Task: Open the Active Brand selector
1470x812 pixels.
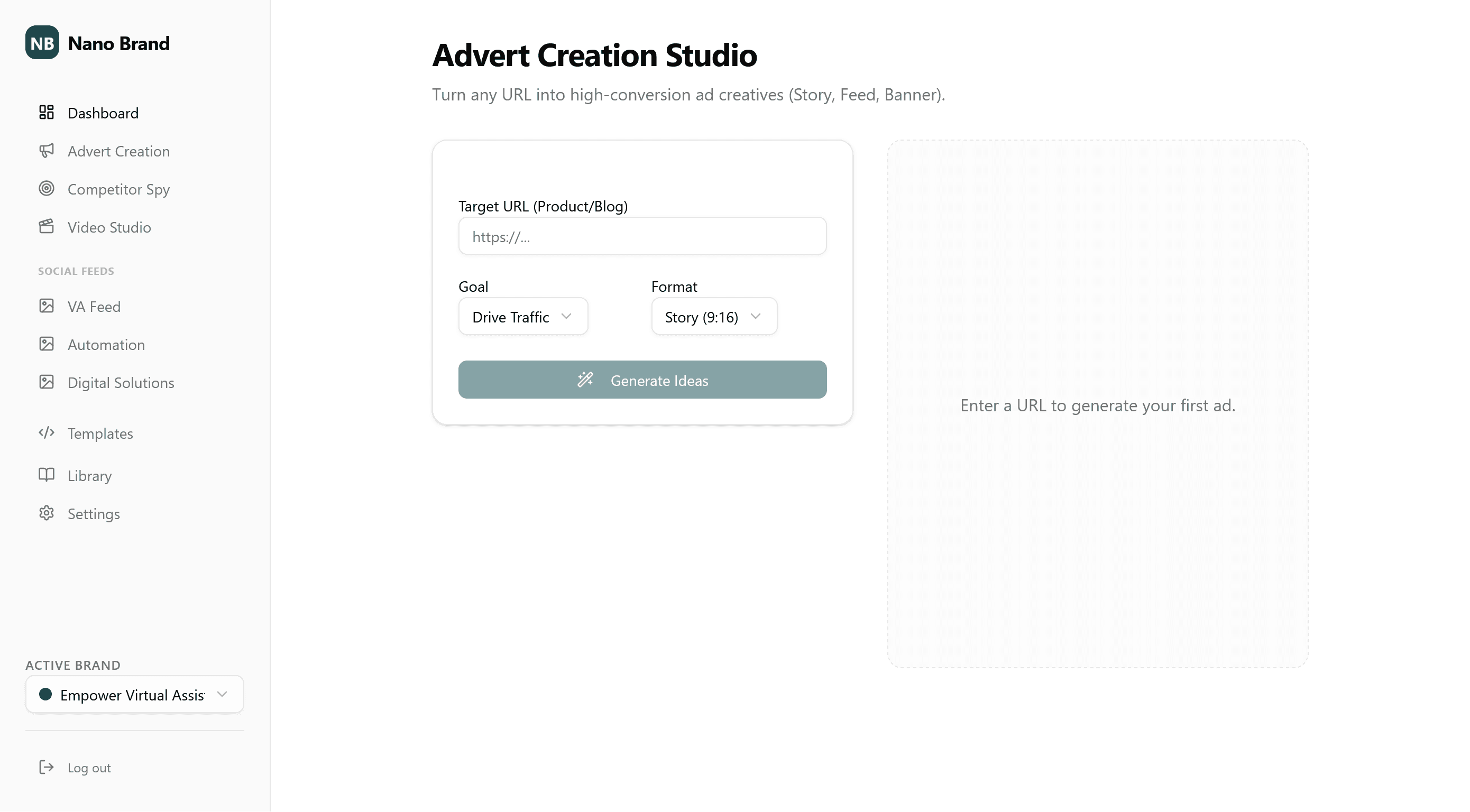Action: 135,695
